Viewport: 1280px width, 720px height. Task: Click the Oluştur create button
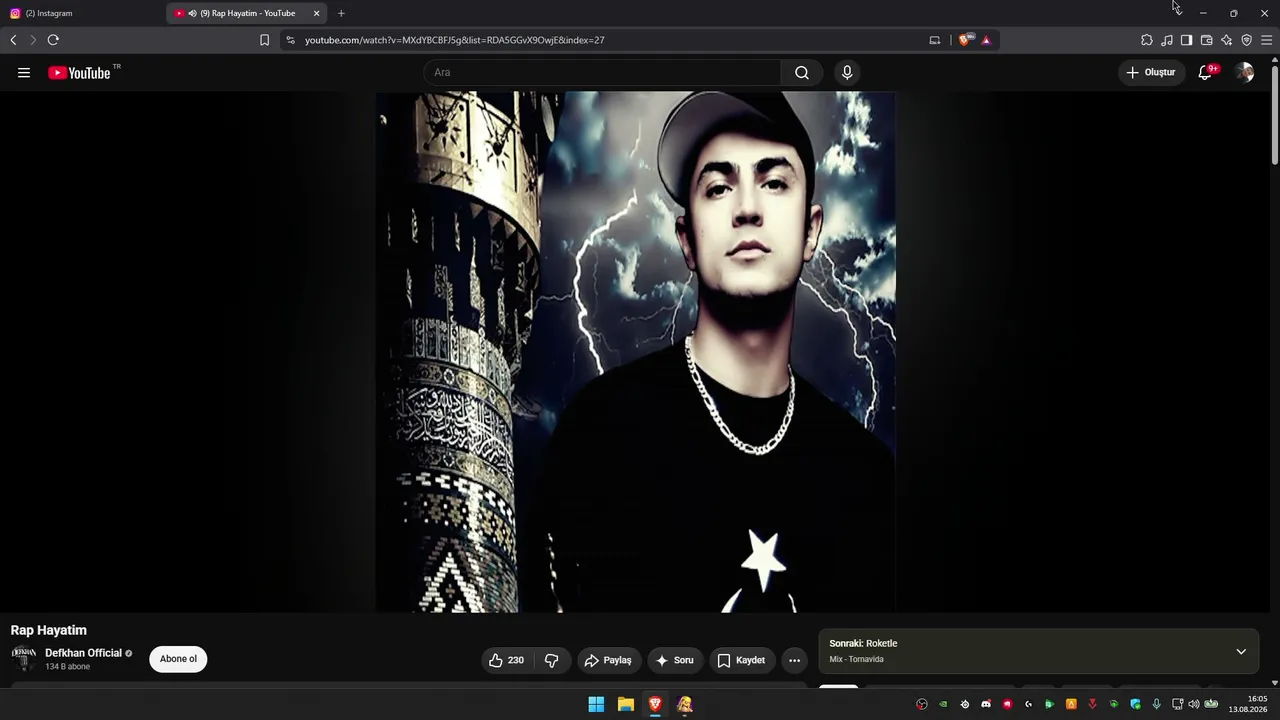(1151, 72)
